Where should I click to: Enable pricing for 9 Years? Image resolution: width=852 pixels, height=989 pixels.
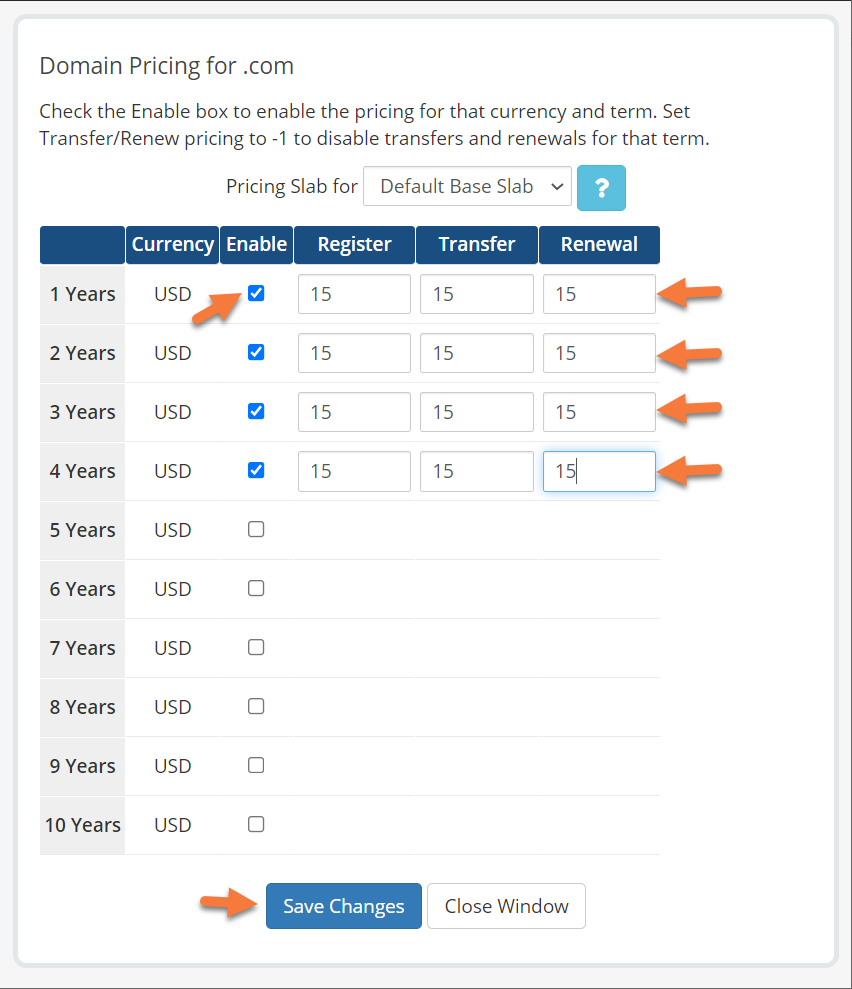[256, 766]
